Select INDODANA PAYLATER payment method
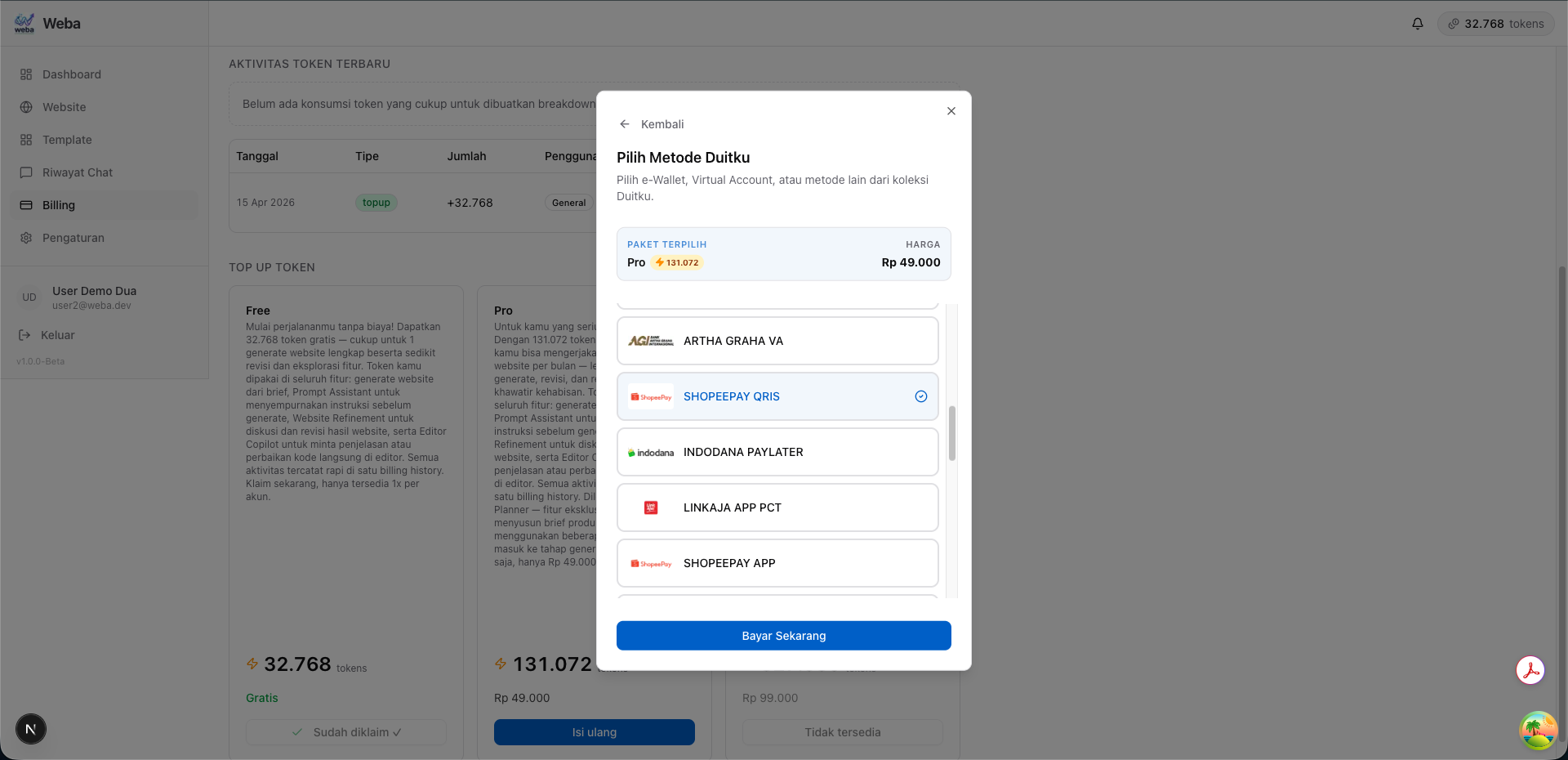The image size is (1568, 760). click(x=777, y=452)
